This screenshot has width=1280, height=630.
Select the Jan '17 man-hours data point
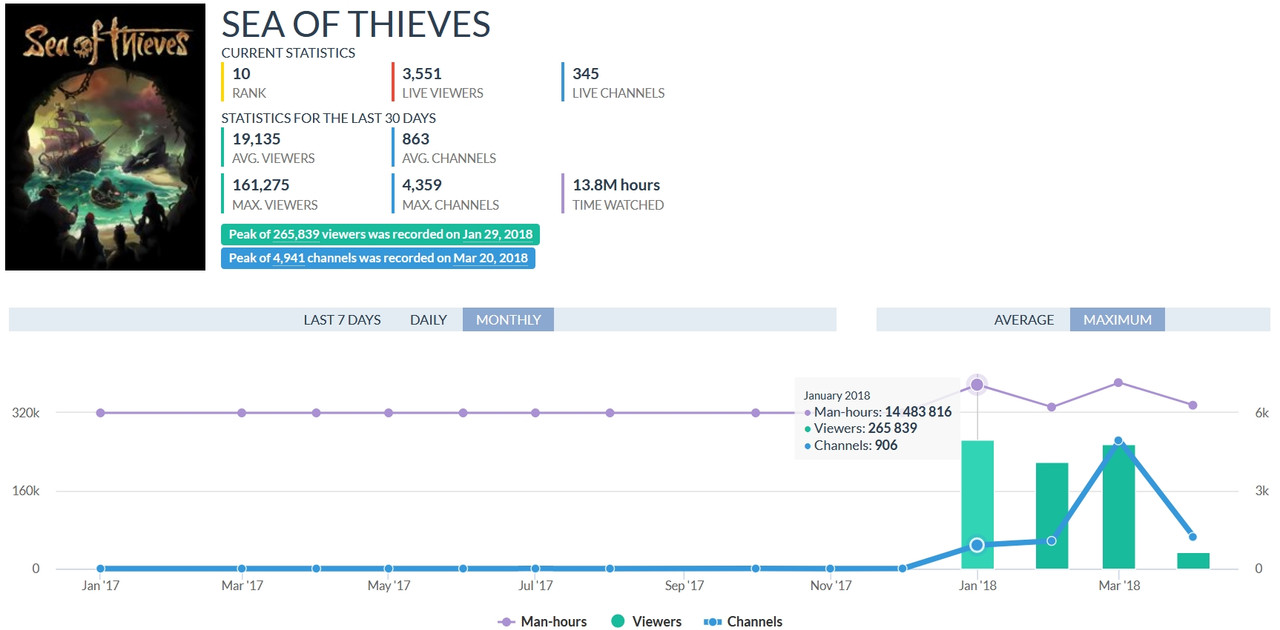(100, 413)
